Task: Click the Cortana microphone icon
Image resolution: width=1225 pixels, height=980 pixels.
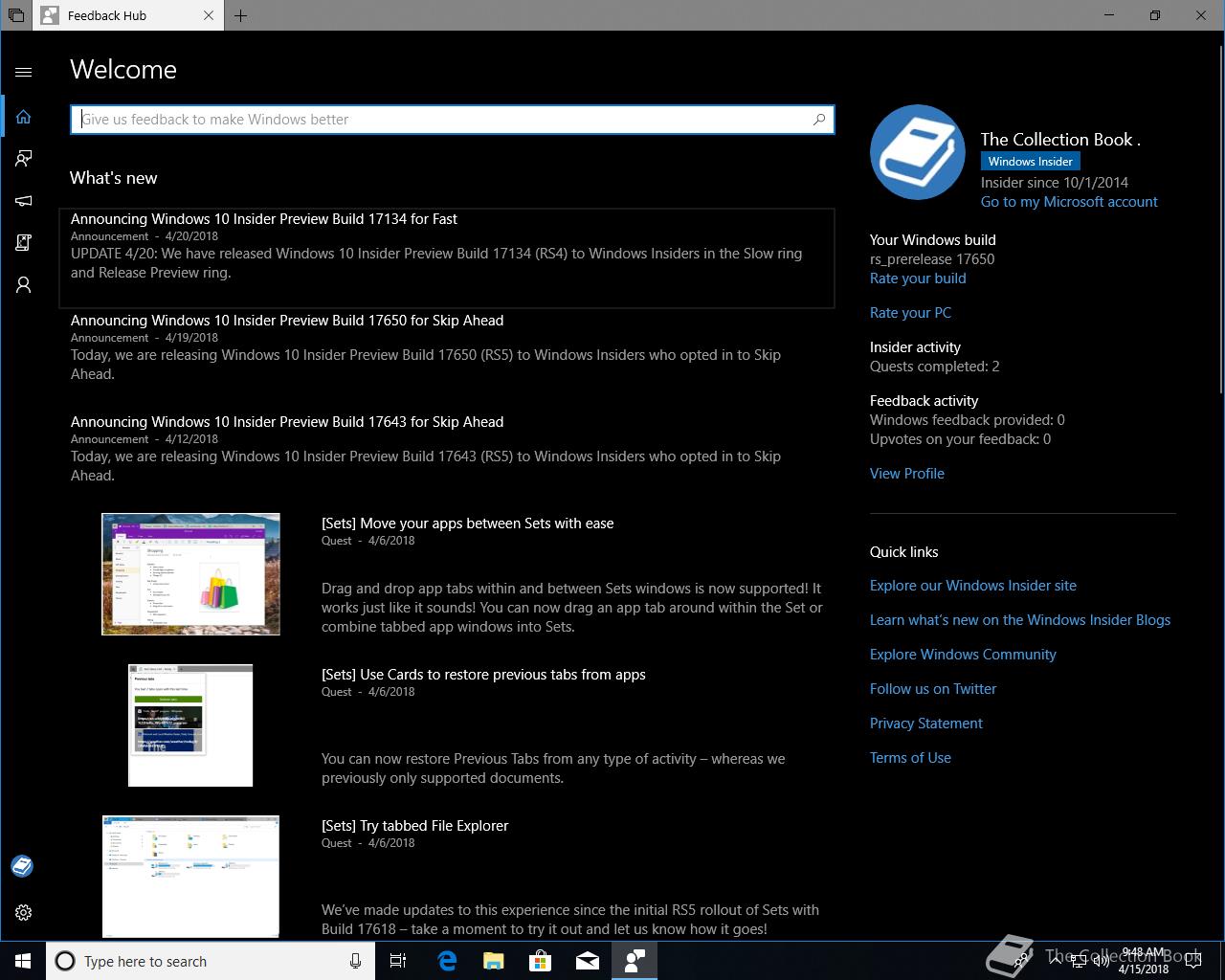Action: tap(355, 961)
